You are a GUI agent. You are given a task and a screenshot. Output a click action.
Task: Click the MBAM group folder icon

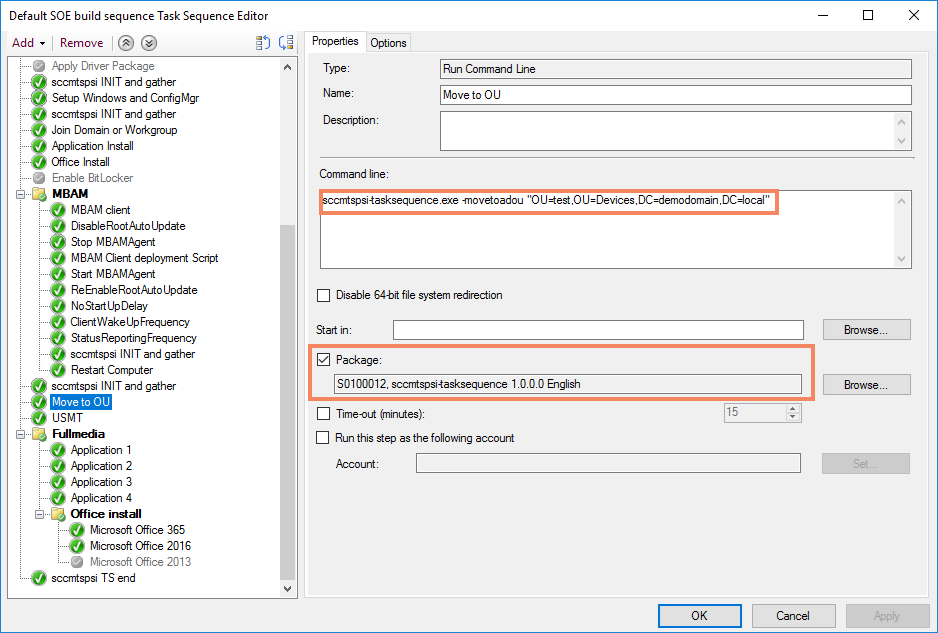coord(39,194)
